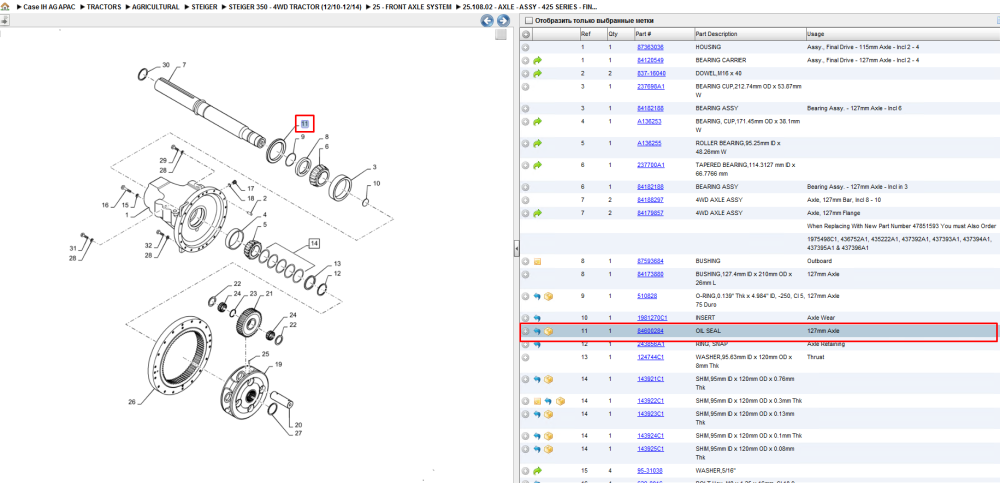
Task: Click the Qty column header
Action: [619, 34]
